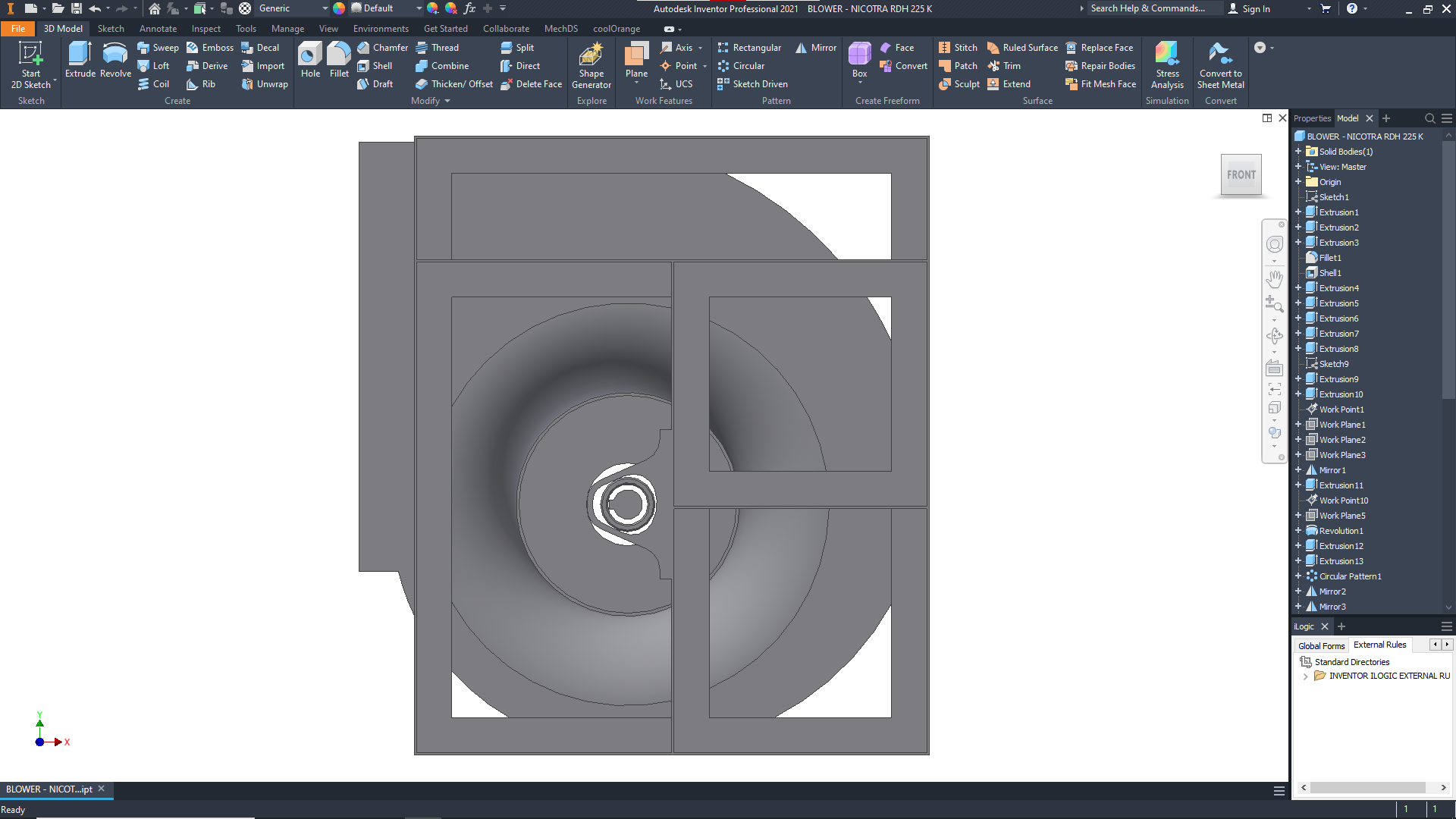This screenshot has width=1456, height=819.
Task: Click the FRONT face of ViewCube
Action: (1241, 175)
